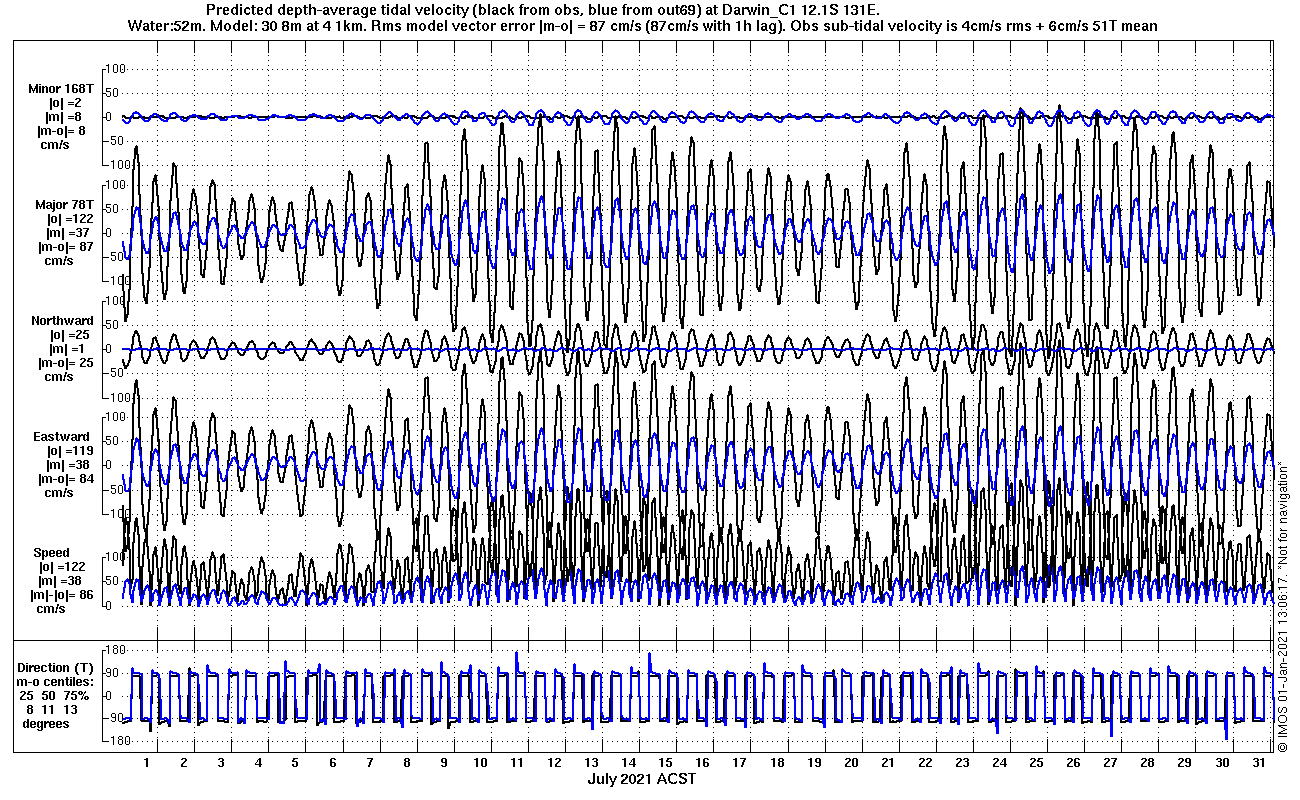Click day '15' on the date axis
Image resolution: width=1300 pixels, height=800 pixels.
pos(665,763)
